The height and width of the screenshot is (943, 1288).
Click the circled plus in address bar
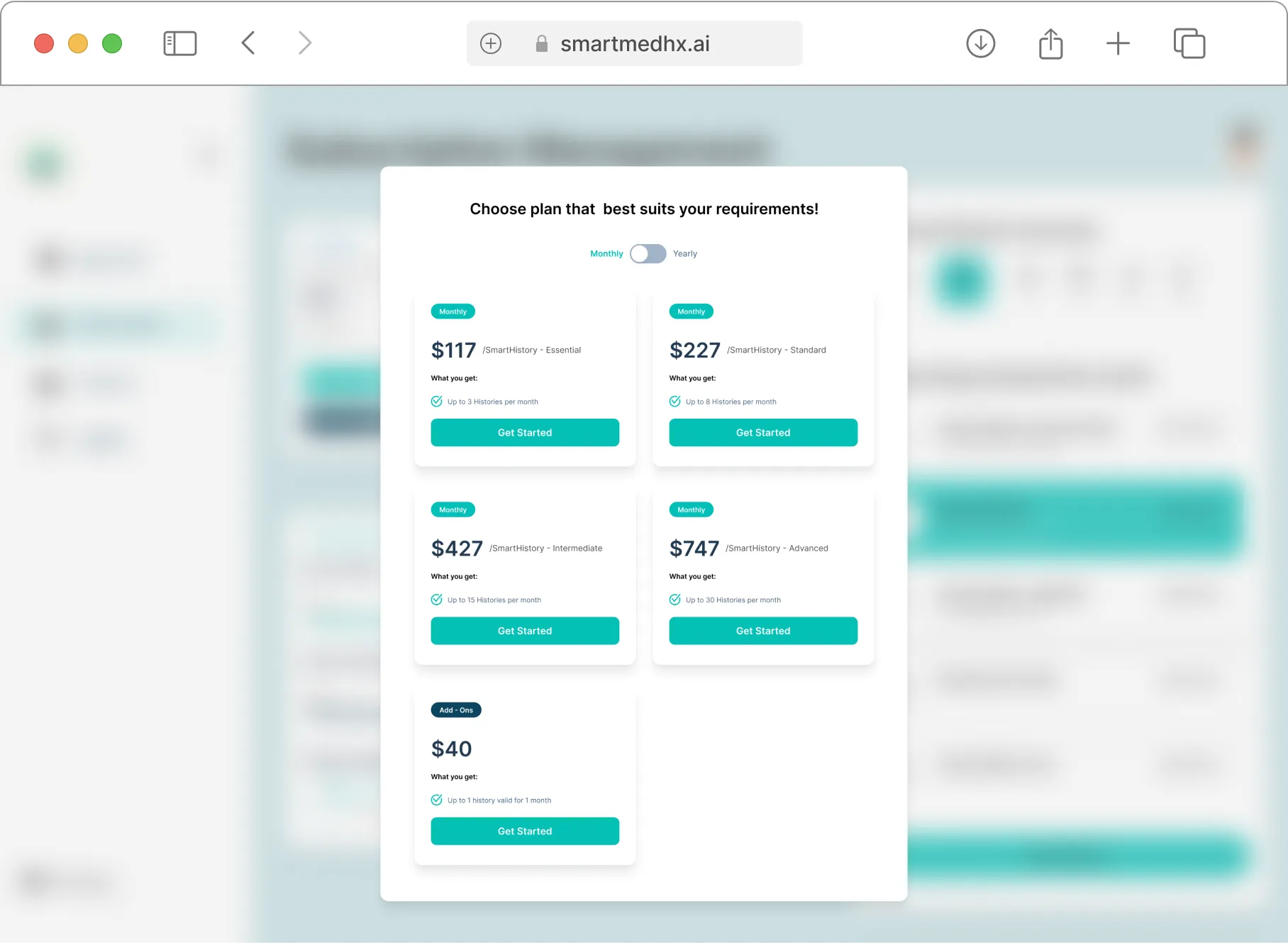pos(491,43)
